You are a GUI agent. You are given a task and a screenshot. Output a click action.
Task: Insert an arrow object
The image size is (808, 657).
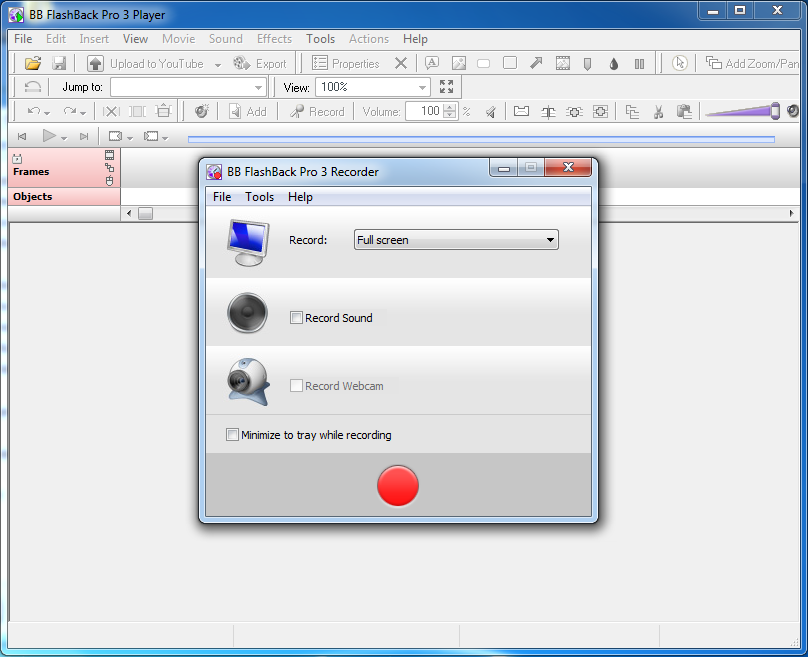pos(536,63)
